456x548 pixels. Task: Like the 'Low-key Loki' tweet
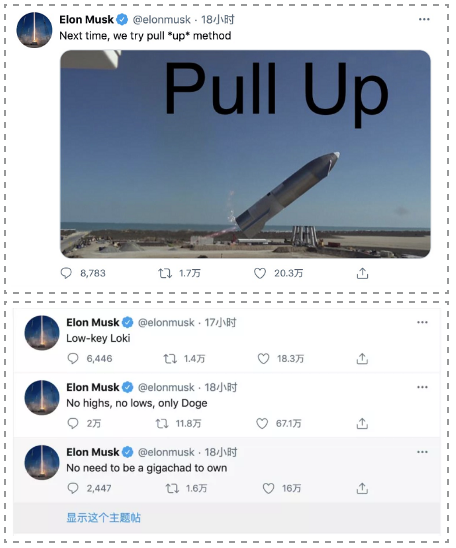[x=263, y=359]
